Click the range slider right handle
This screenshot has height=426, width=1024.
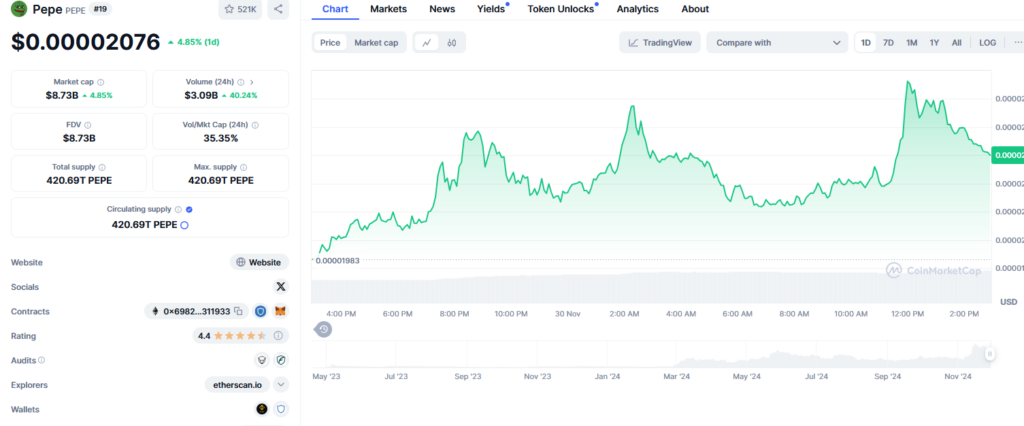coord(990,354)
